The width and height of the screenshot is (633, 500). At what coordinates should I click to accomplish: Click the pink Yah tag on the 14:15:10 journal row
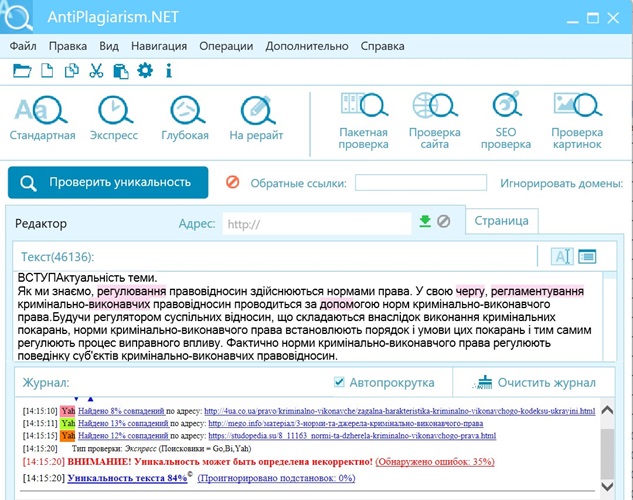68,411
